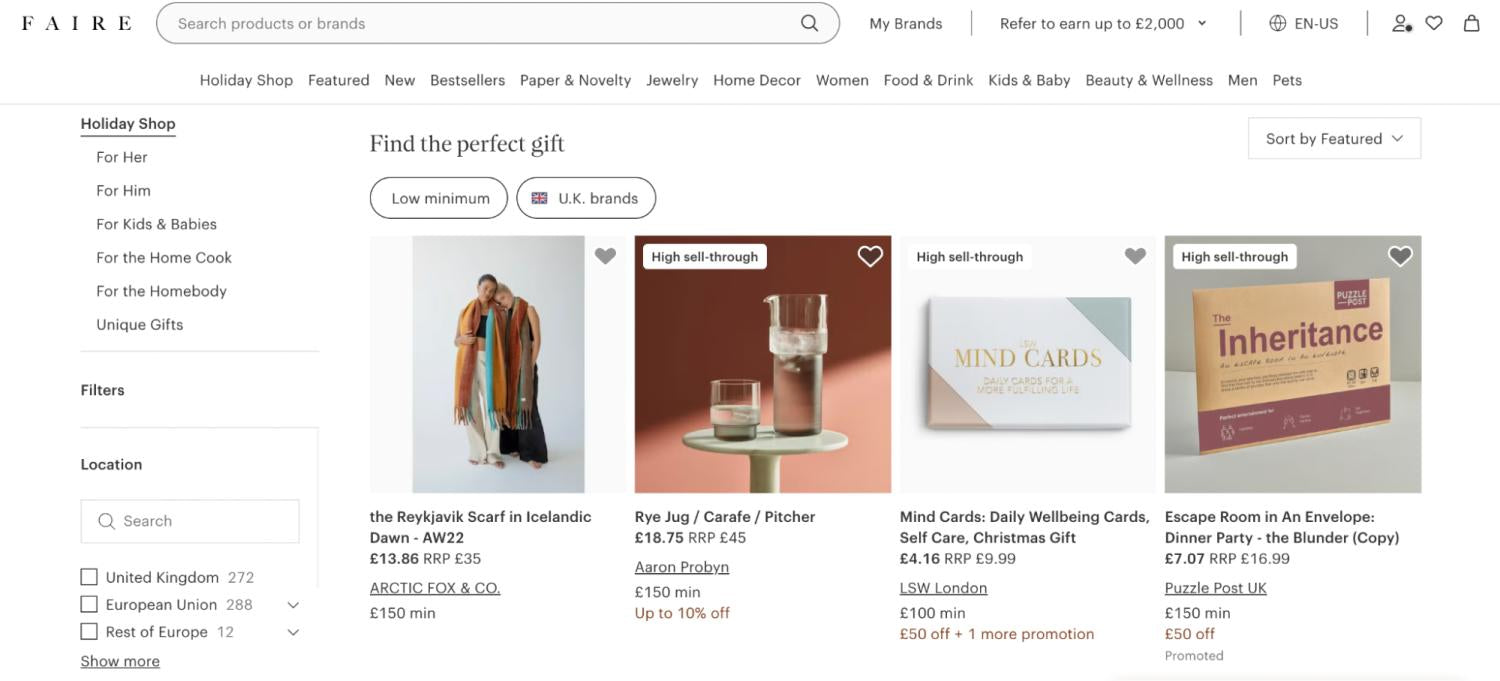Screen dimensions: 1500x681
Task: Expand the European Union location chevron
Action: (x=293, y=605)
